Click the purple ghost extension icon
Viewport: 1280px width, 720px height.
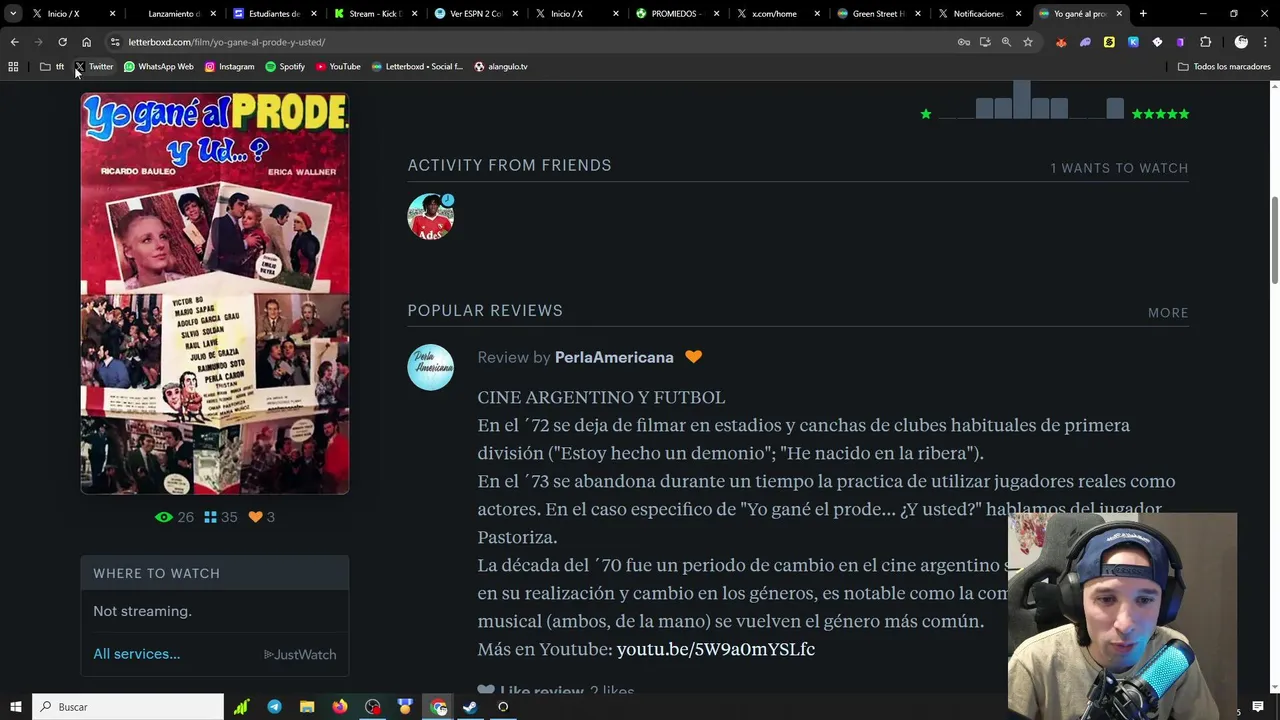tap(1085, 42)
